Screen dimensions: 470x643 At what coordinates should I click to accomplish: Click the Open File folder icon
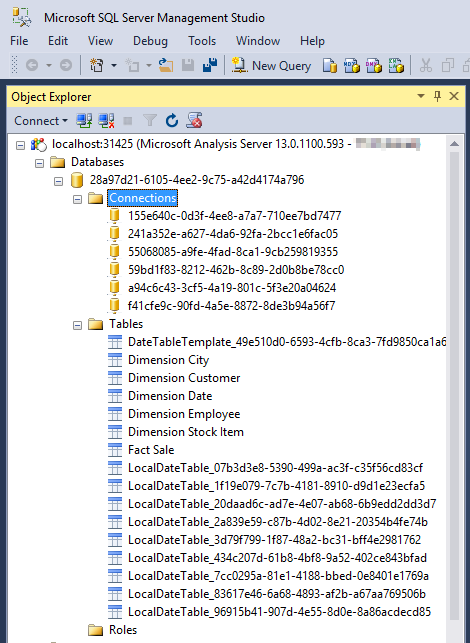click(x=166, y=65)
